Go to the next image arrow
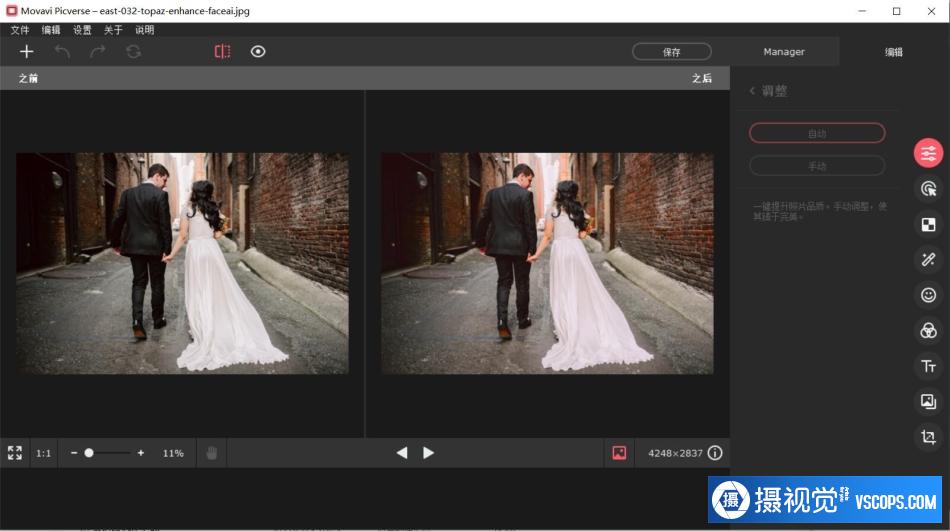950x531 pixels. pyautogui.click(x=428, y=453)
